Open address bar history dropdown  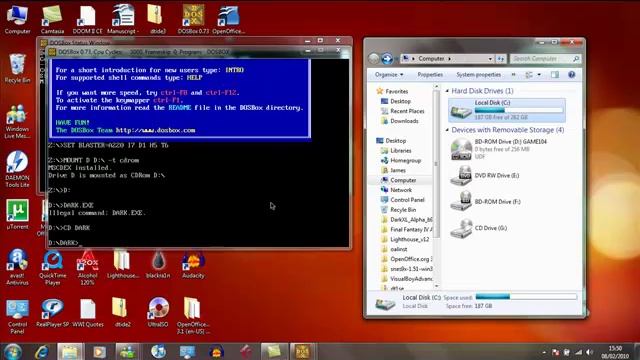click(x=490, y=59)
